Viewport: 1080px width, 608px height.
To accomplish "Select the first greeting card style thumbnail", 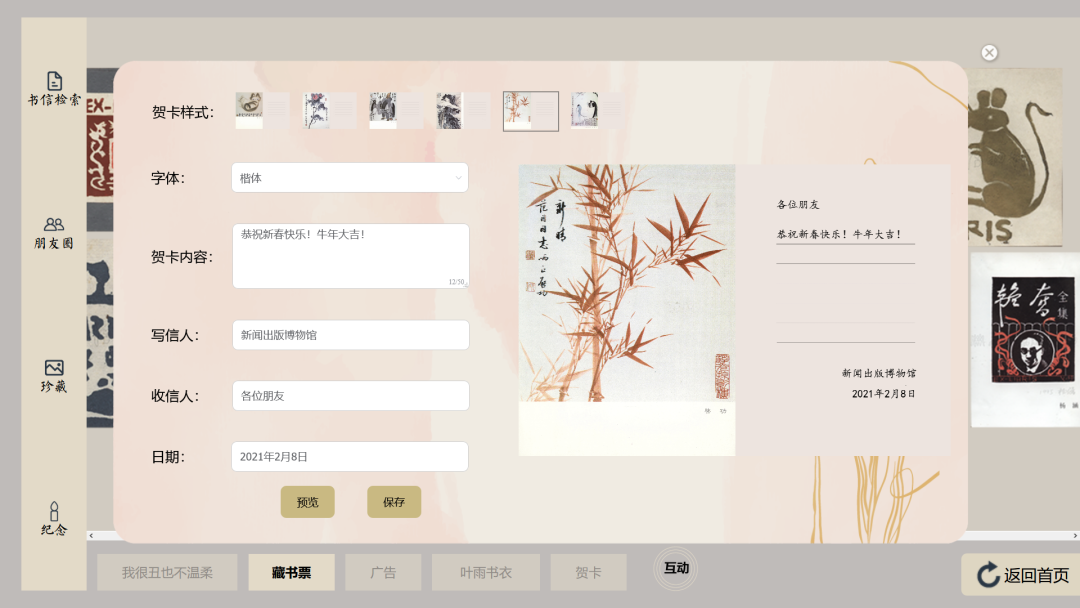I will point(262,111).
